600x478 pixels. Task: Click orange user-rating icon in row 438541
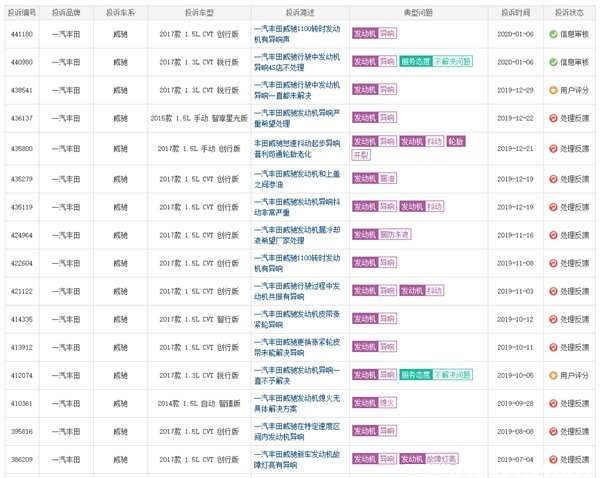coord(553,89)
